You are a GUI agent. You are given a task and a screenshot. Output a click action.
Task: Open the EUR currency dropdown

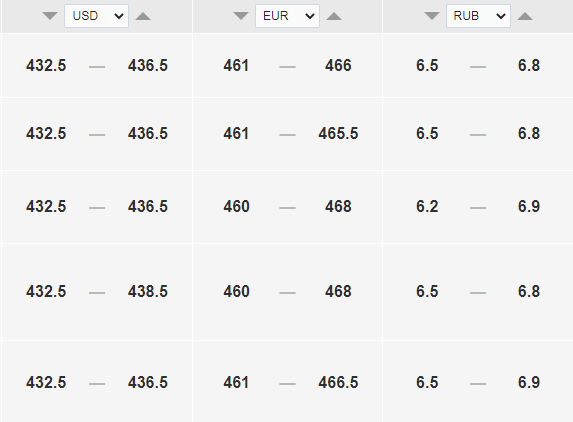(287, 16)
